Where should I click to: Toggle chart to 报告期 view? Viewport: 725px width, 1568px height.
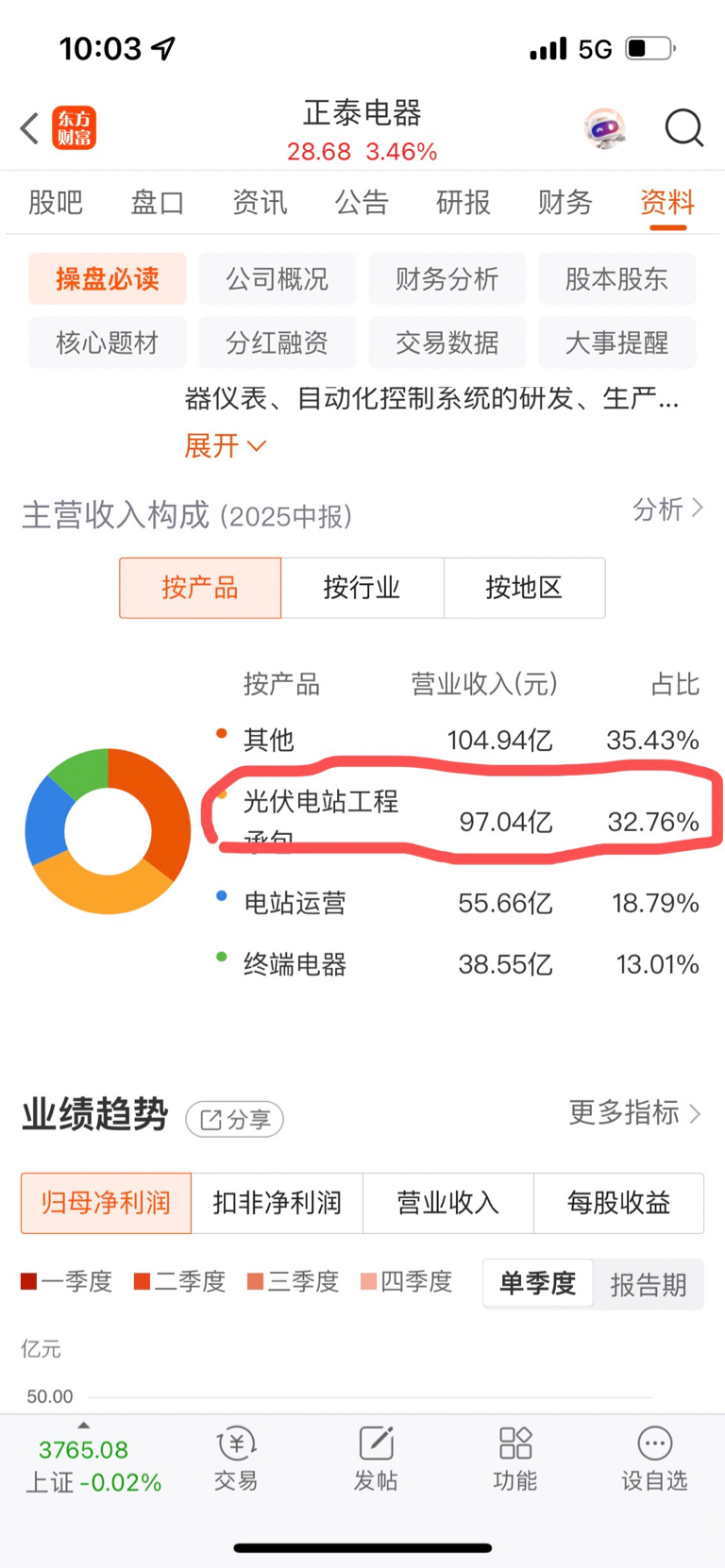click(649, 1284)
